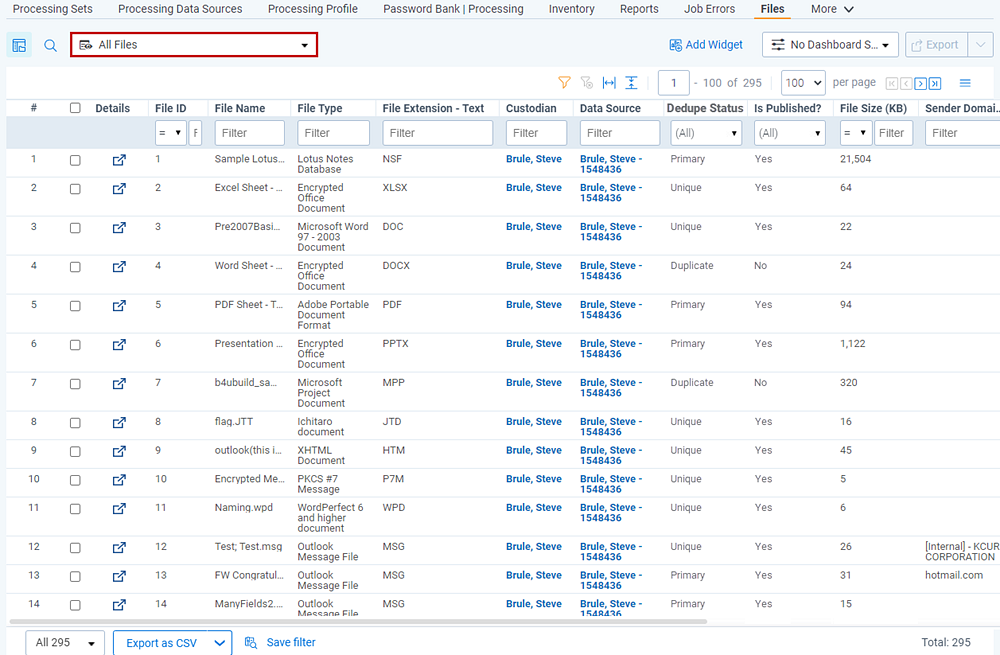Open custodian Brule, Steve link in row 1
Viewport: 1000px width, 655px height.
pos(534,159)
